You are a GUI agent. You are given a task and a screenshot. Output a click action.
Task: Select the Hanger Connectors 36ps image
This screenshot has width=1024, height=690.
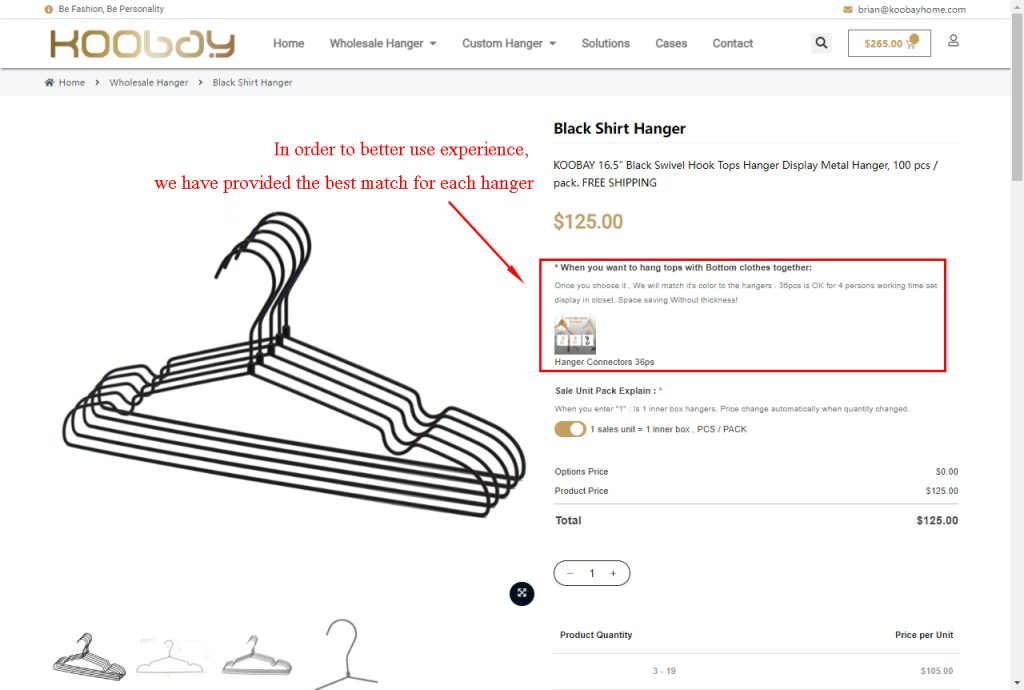(x=575, y=334)
